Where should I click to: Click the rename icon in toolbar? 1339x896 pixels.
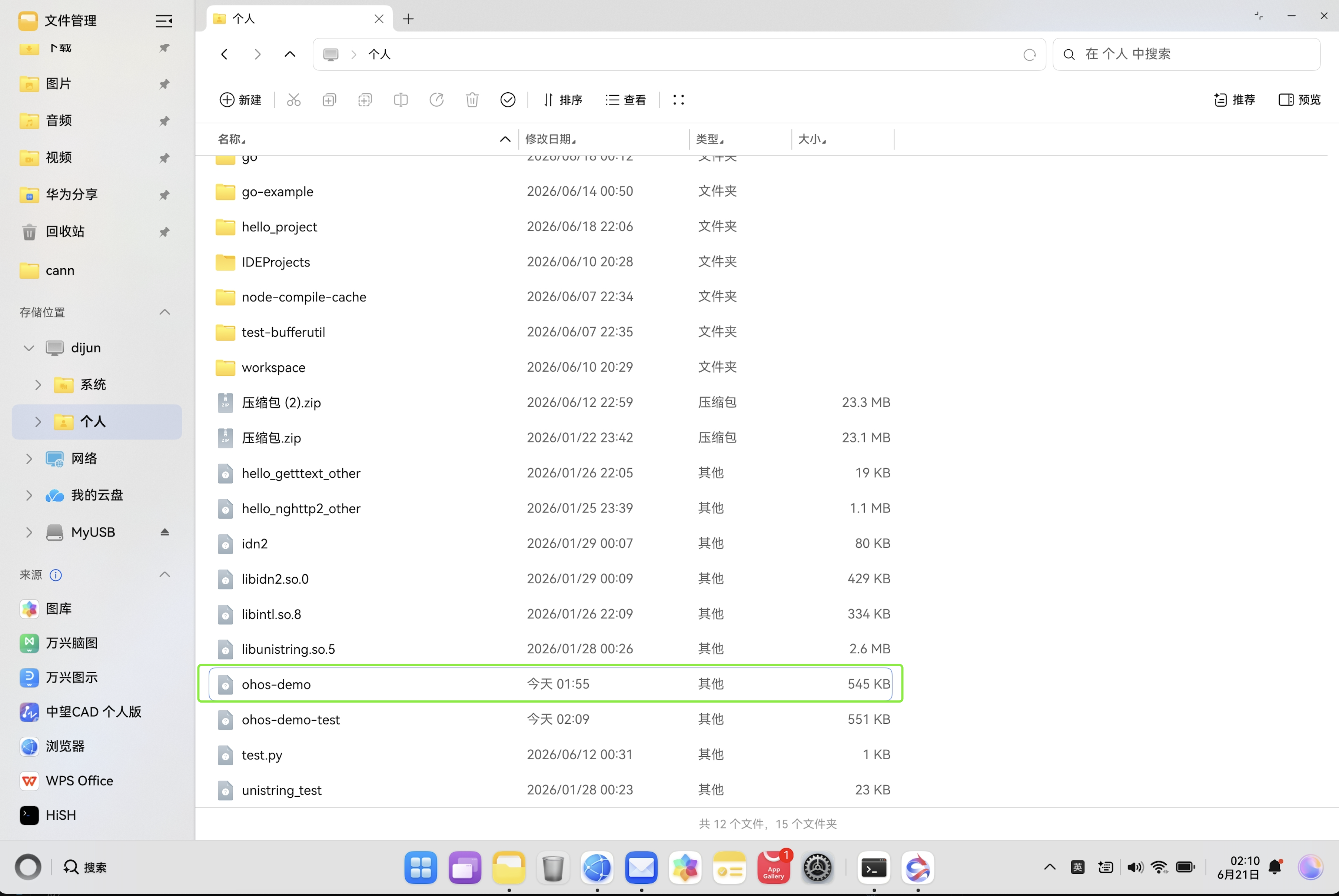point(401,100)
